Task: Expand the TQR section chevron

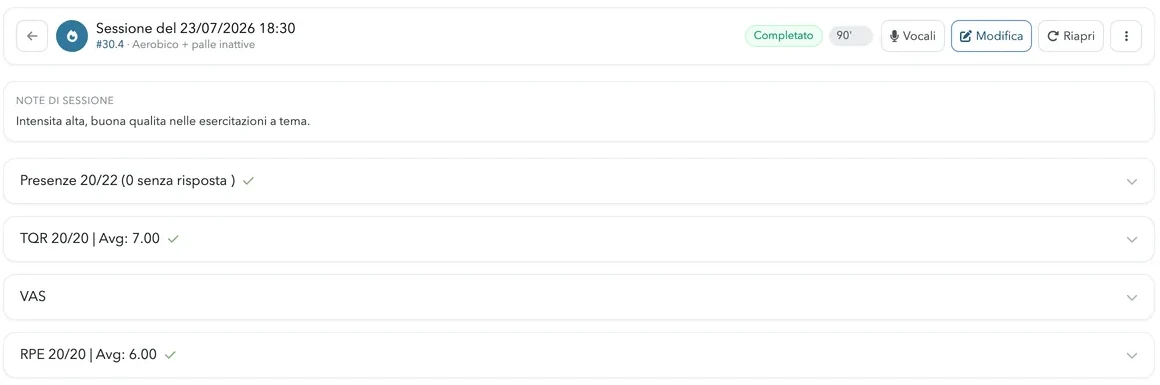Action: click(x=1131, y=239)
